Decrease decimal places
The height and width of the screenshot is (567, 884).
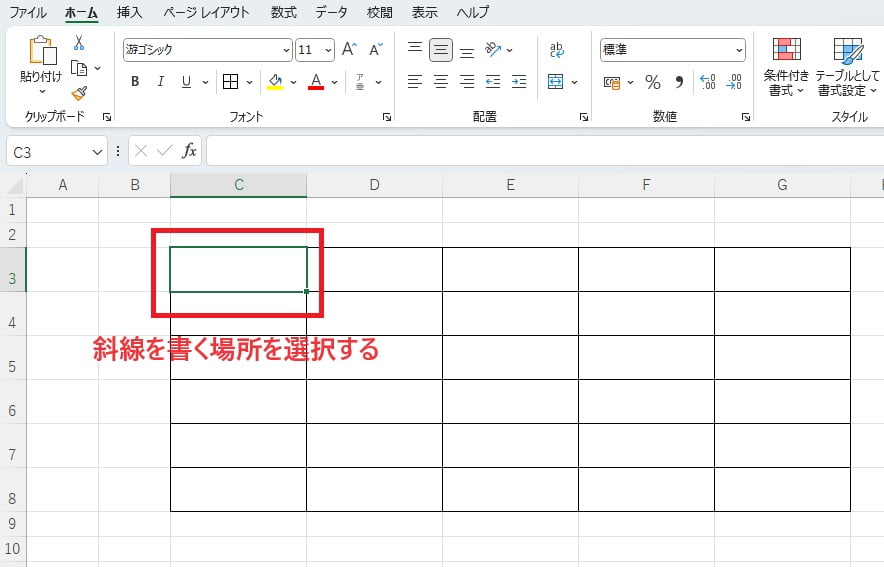click(x=733, y=82)
